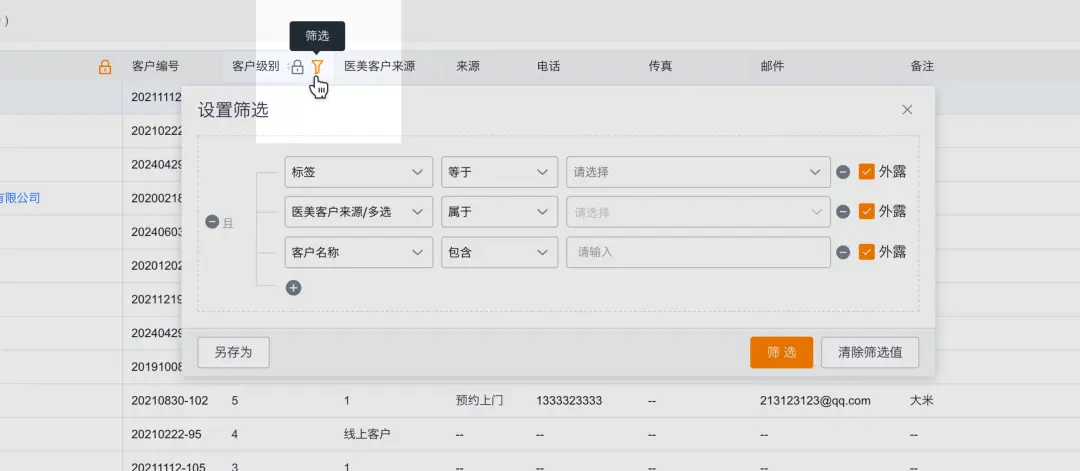Open the 等于 operator dropdown
This screenshot has height=471, width=1080.
(499, 172)
